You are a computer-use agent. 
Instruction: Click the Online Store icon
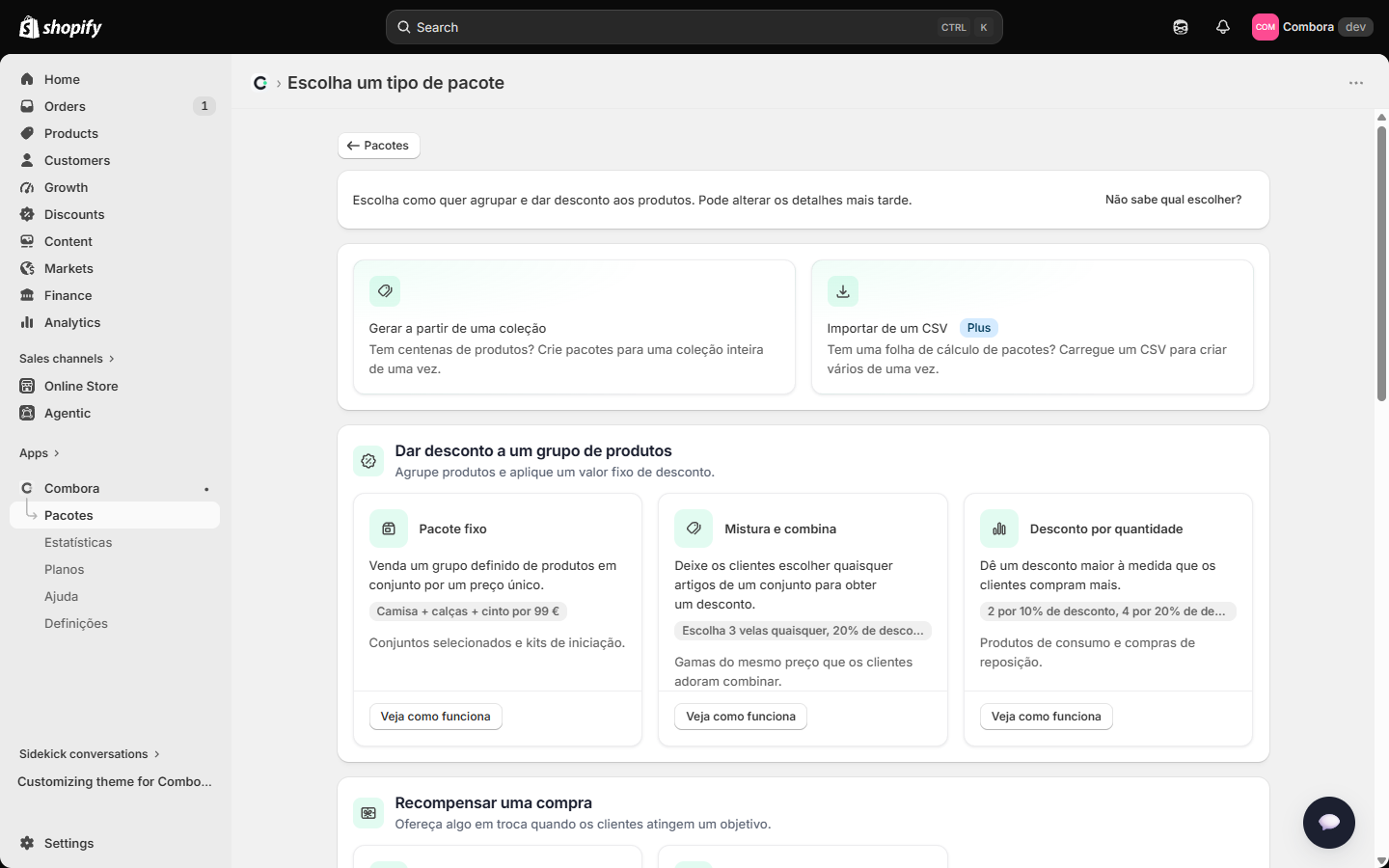pyautogui.click(x=27, y=386)
